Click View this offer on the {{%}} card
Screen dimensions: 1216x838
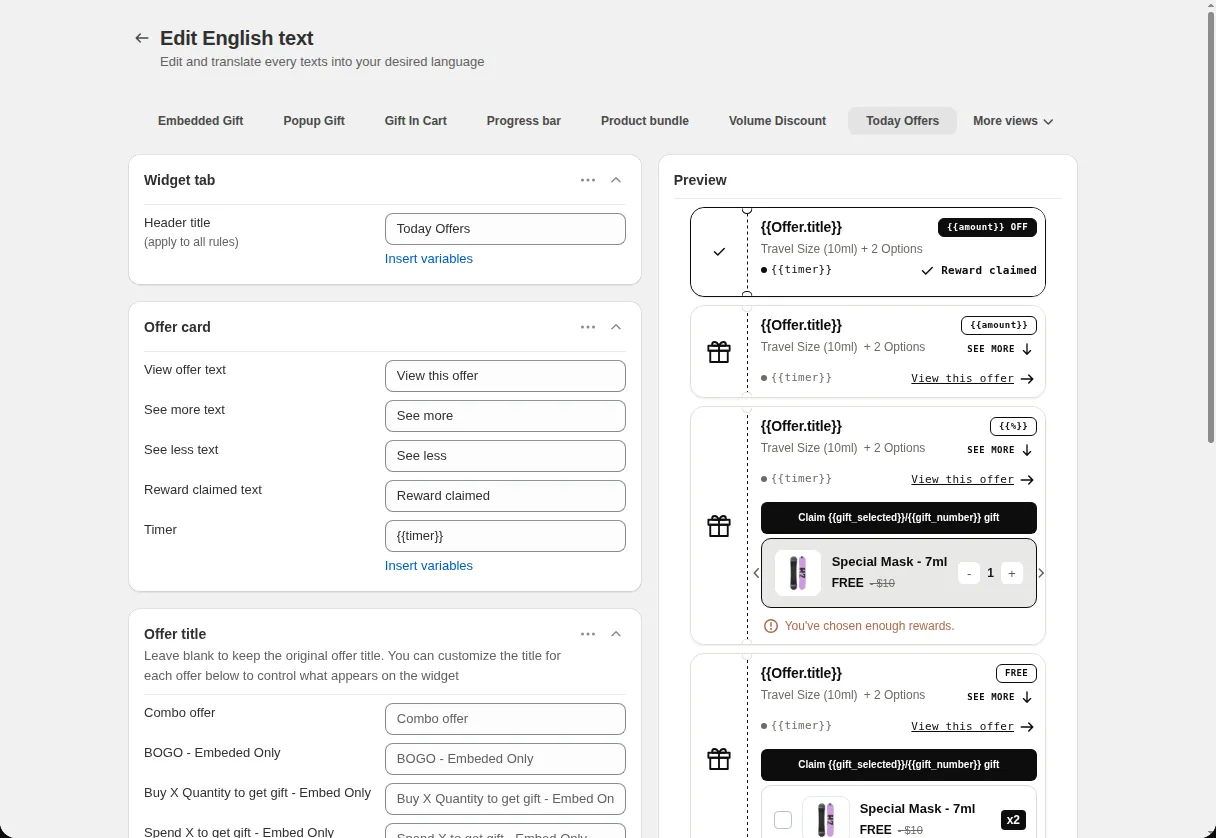point(972,480)
